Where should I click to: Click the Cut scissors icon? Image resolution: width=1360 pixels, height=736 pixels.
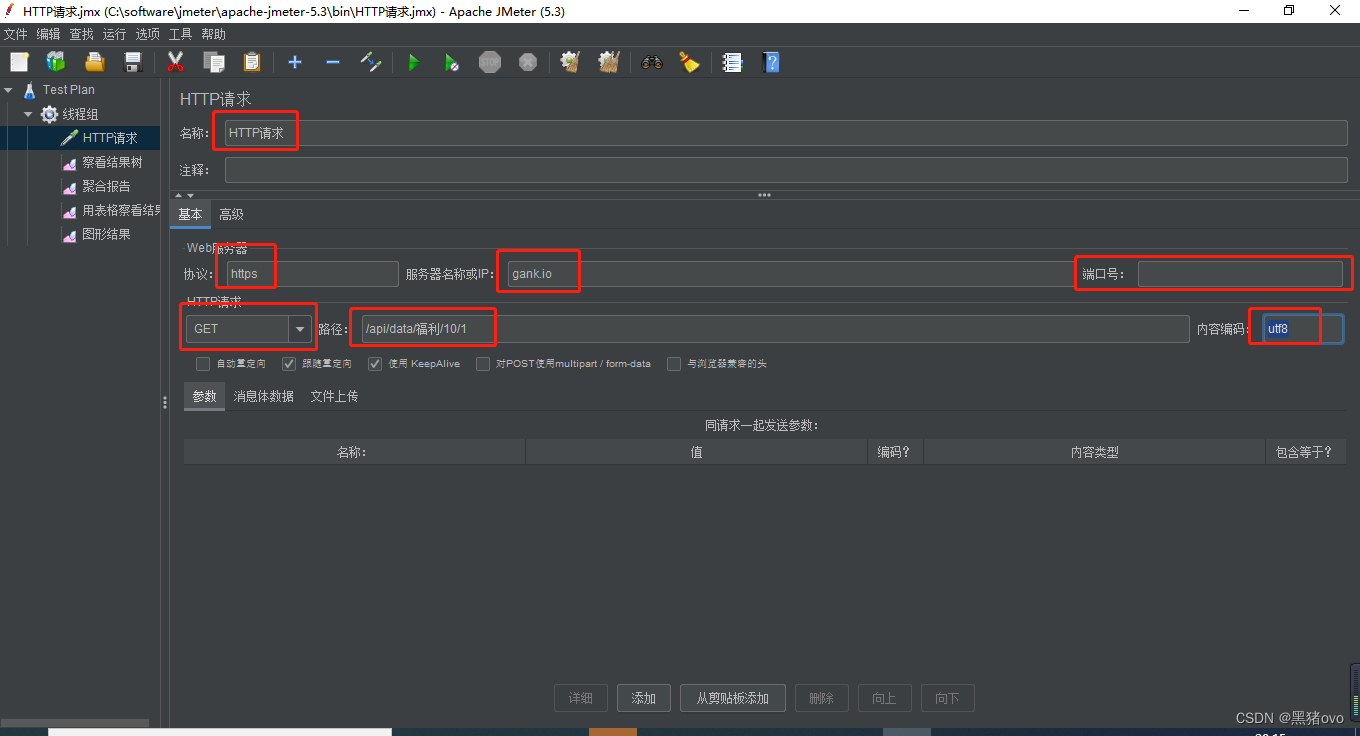click(175, 62)
